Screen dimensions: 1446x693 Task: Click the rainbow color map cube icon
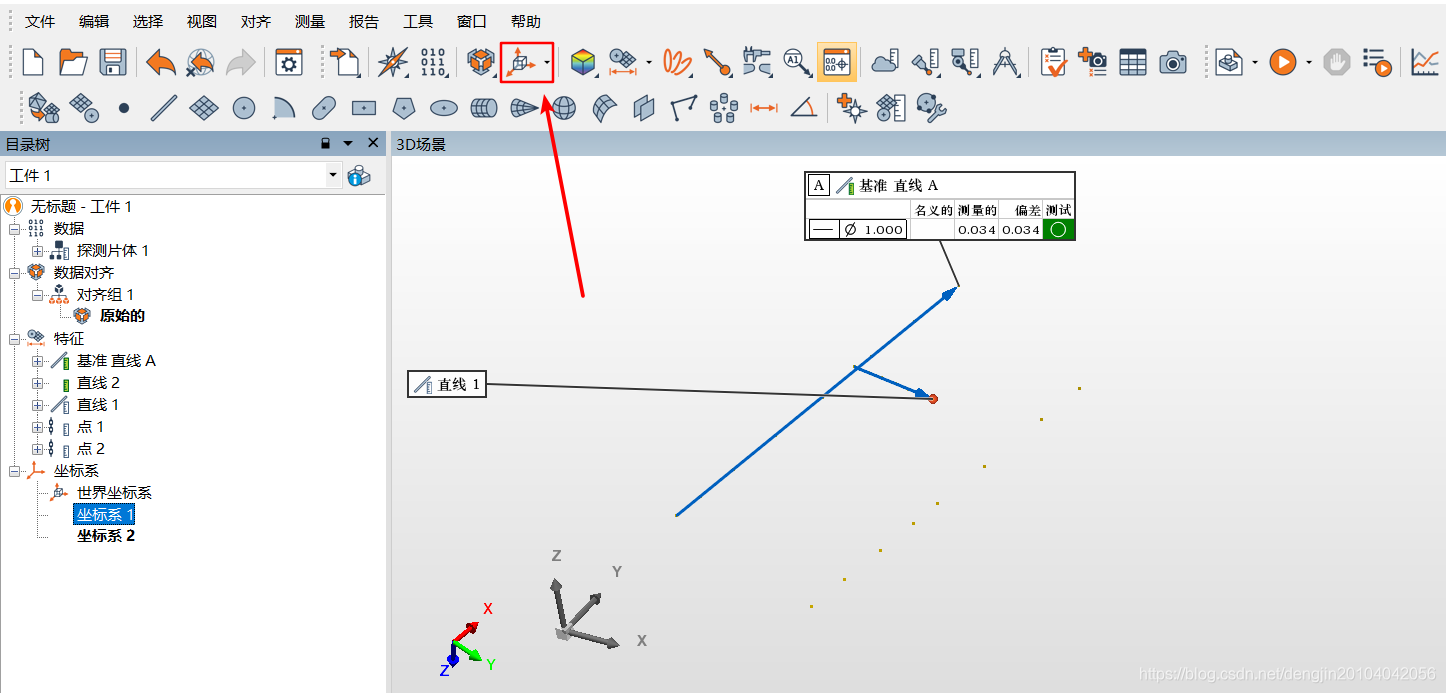click(583, 62)
